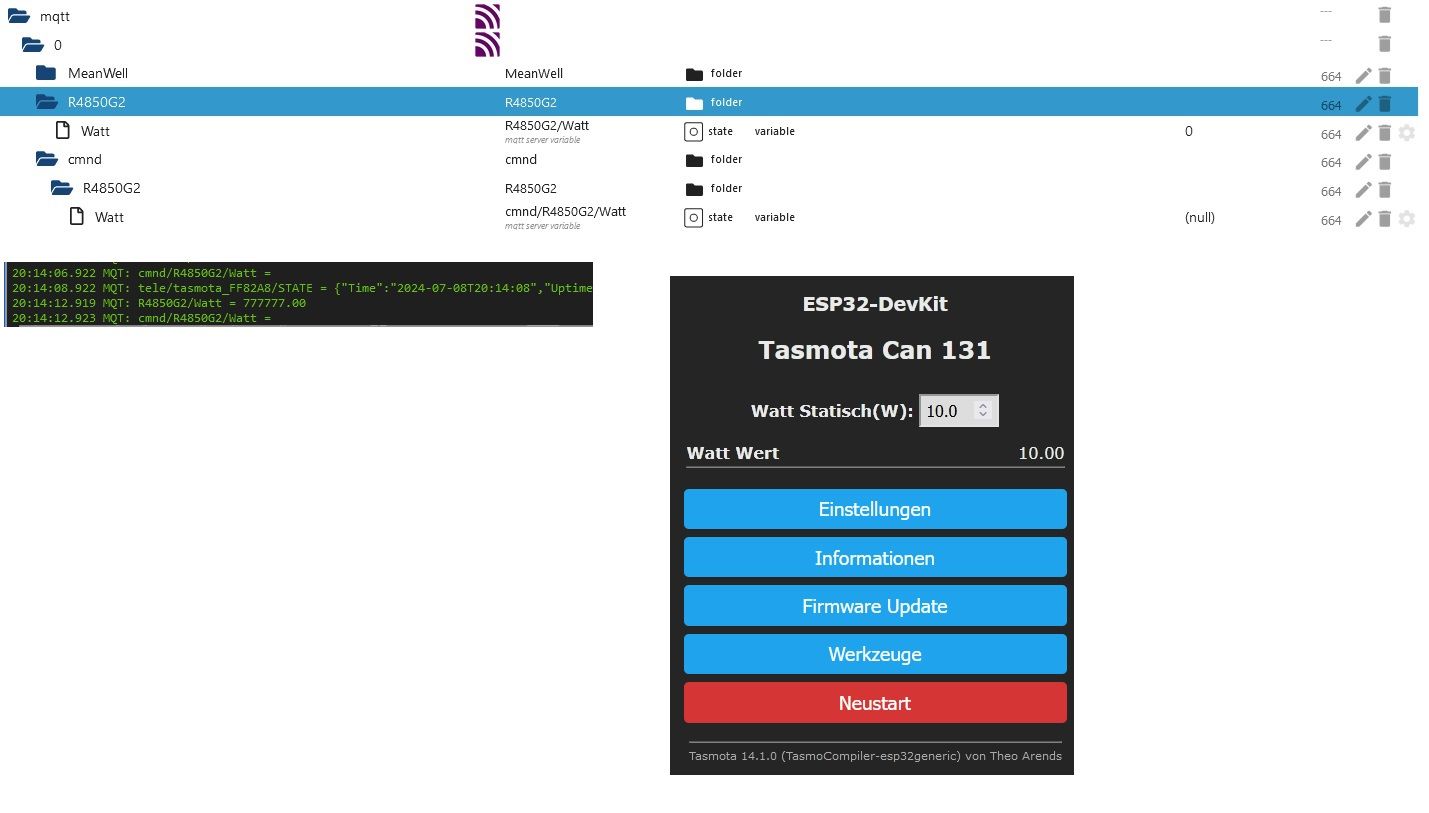Image resolution: width=1429 pixels, height=813 pixels.
Task: Collapse the highlighted R4850G2 folder
Action: click(x=46, y=102)
